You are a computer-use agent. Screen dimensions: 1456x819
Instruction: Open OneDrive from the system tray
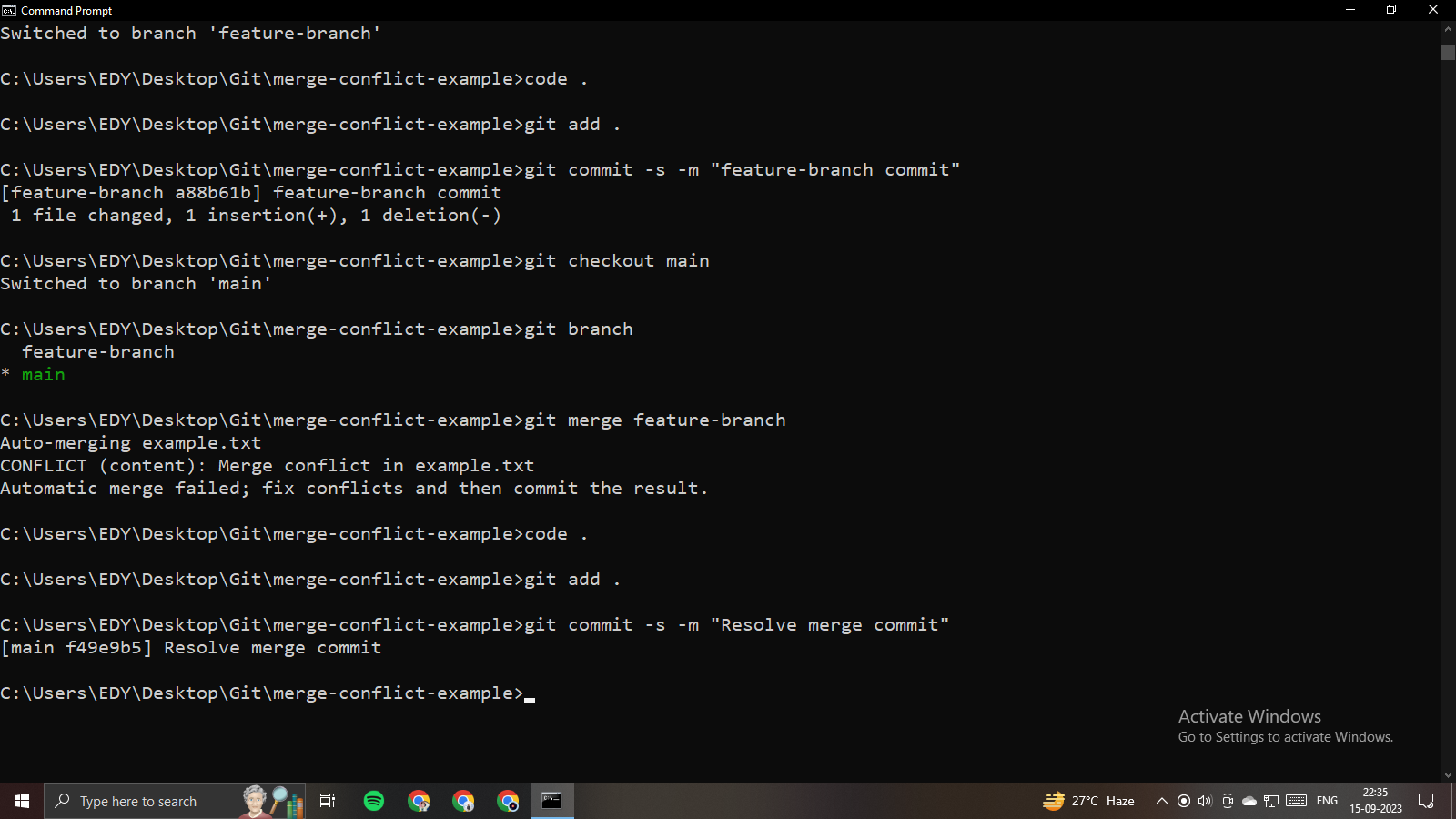point(1249,801)
